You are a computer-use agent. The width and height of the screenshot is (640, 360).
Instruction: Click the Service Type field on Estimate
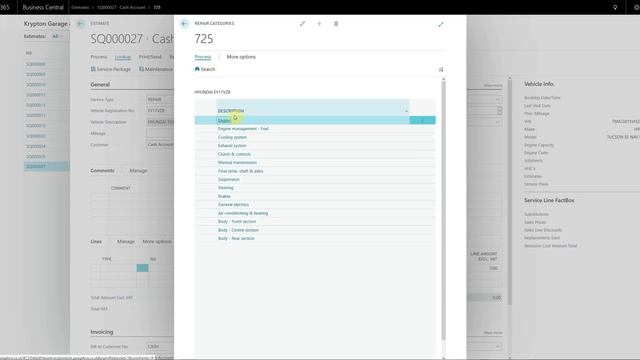(160, 100)
